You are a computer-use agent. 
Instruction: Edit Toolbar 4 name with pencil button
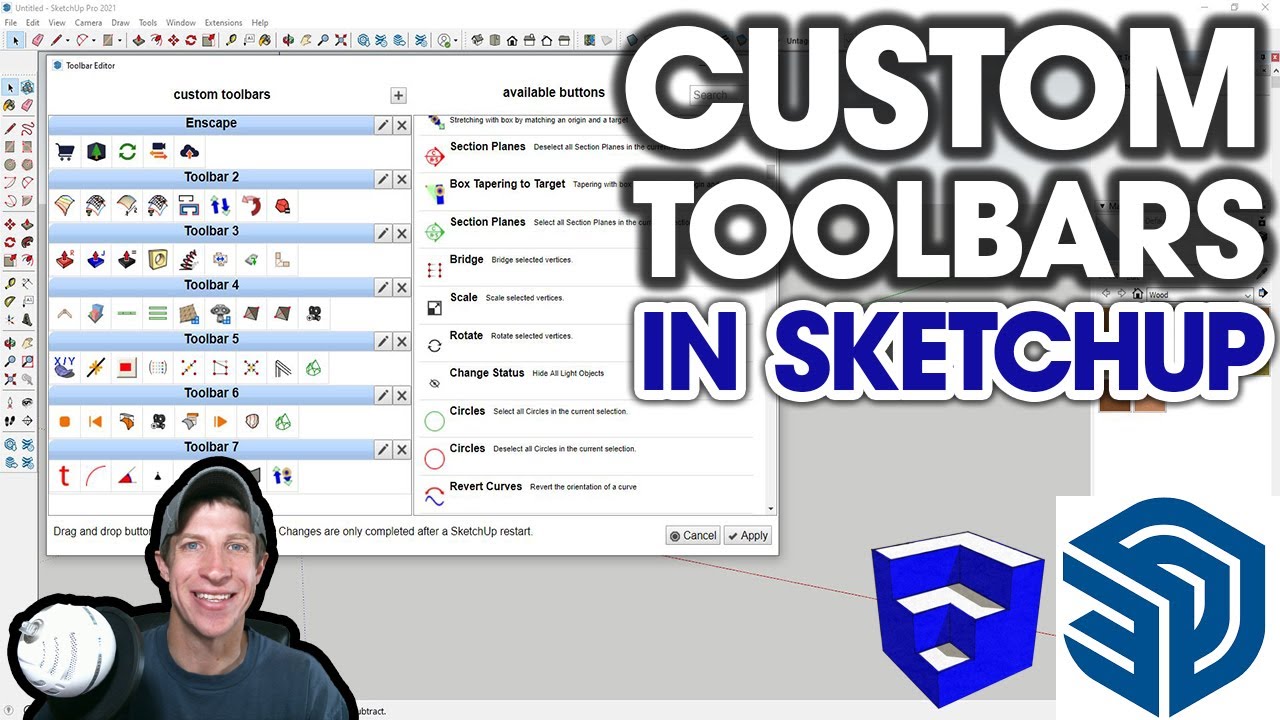click(x=383, y=287)
